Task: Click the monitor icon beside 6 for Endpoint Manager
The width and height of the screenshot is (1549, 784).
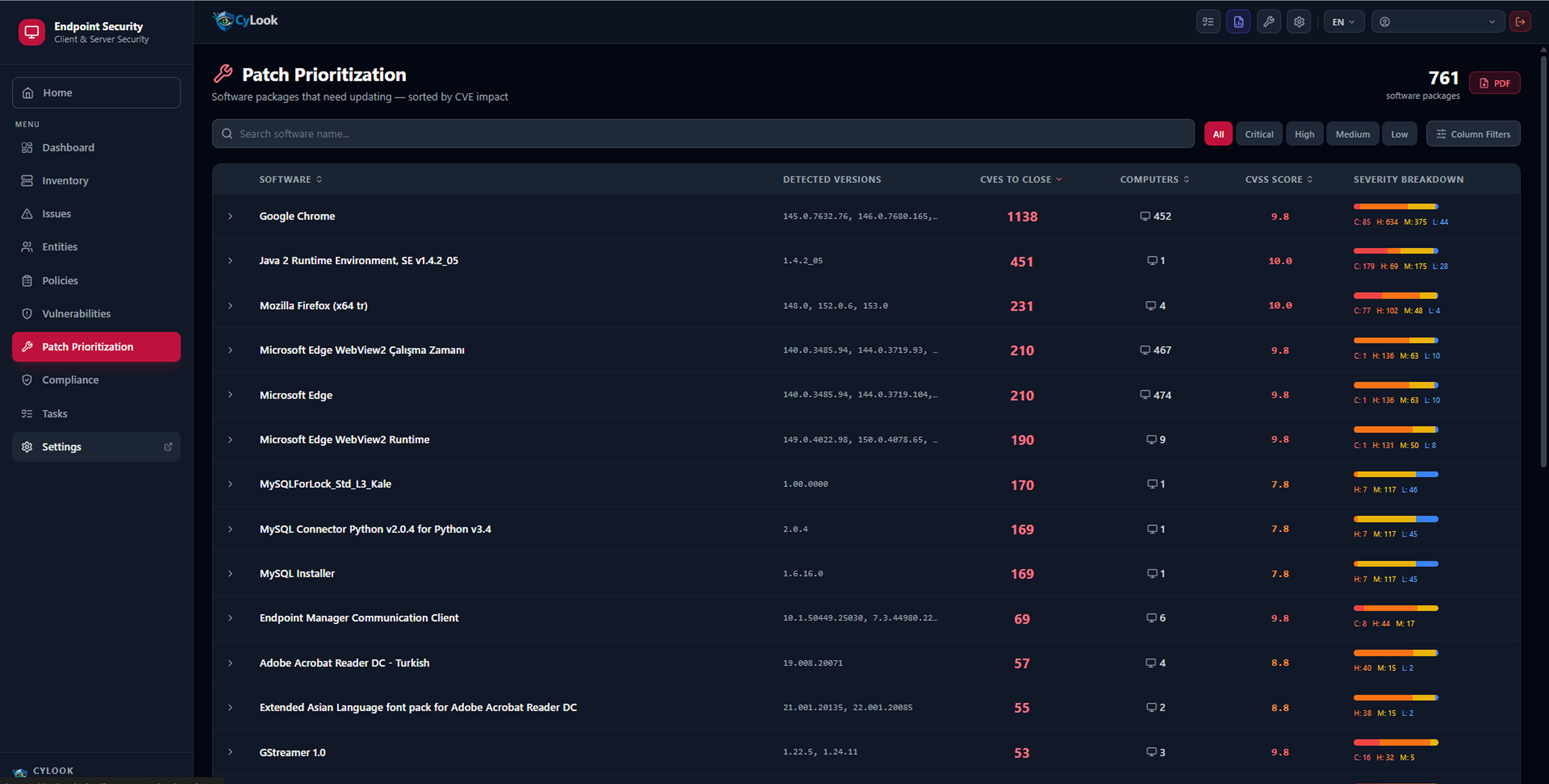Action: coord(1152,618)
